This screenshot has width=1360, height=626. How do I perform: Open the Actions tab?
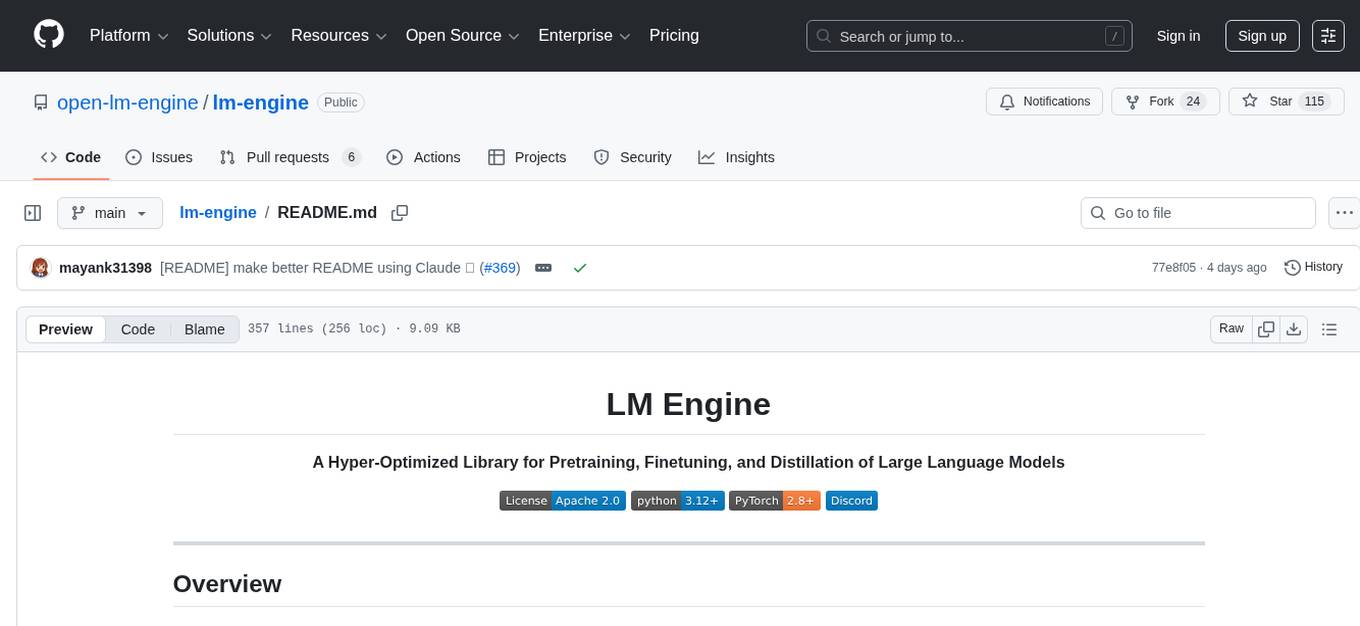(424, 157)
